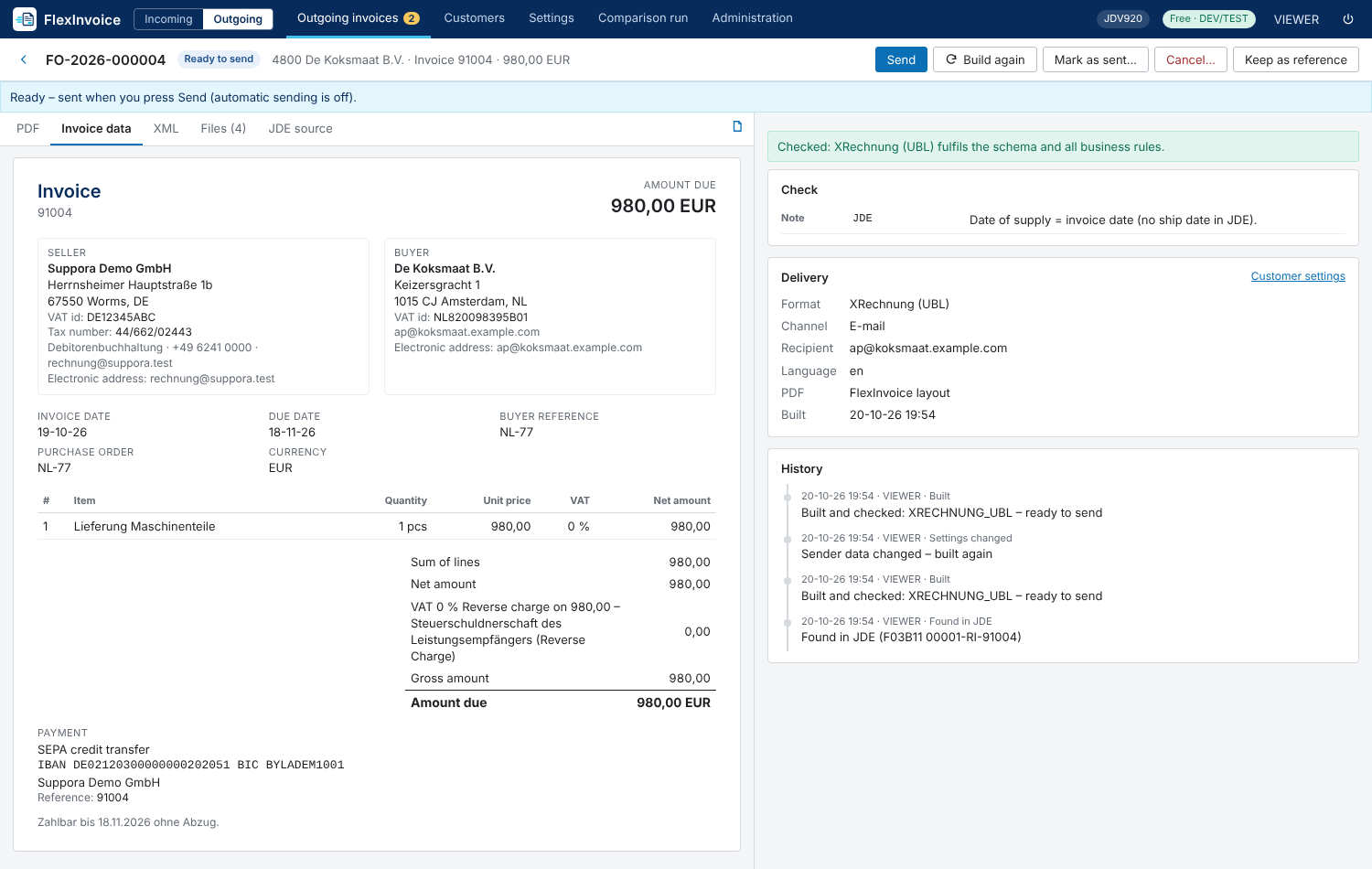Open the Comparison run page
1372x869 pixels.
click(643, 18)
